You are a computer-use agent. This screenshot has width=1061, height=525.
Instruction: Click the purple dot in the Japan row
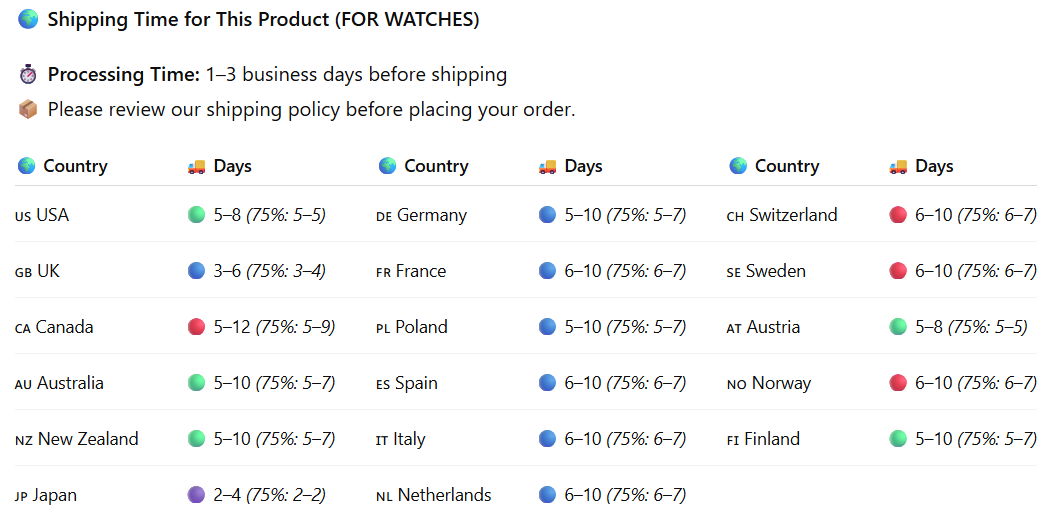(x=197, y=494)
